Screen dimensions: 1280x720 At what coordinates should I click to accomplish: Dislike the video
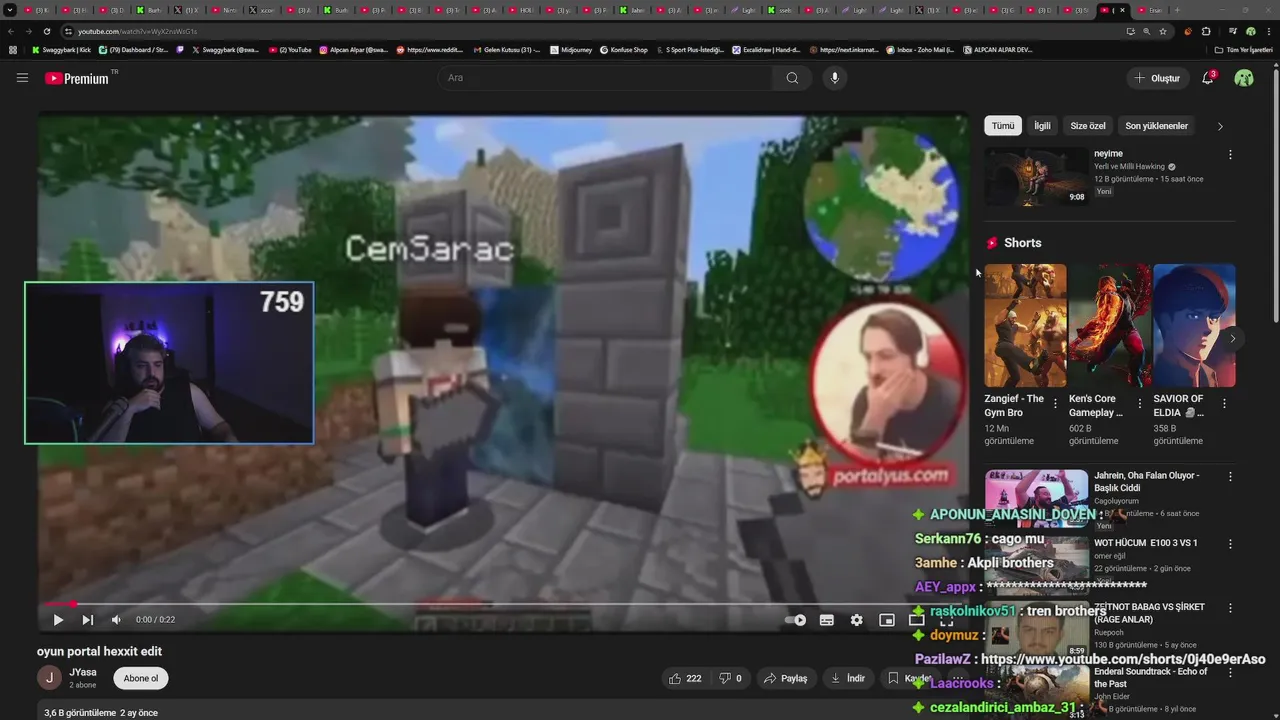tap(731, 678)
